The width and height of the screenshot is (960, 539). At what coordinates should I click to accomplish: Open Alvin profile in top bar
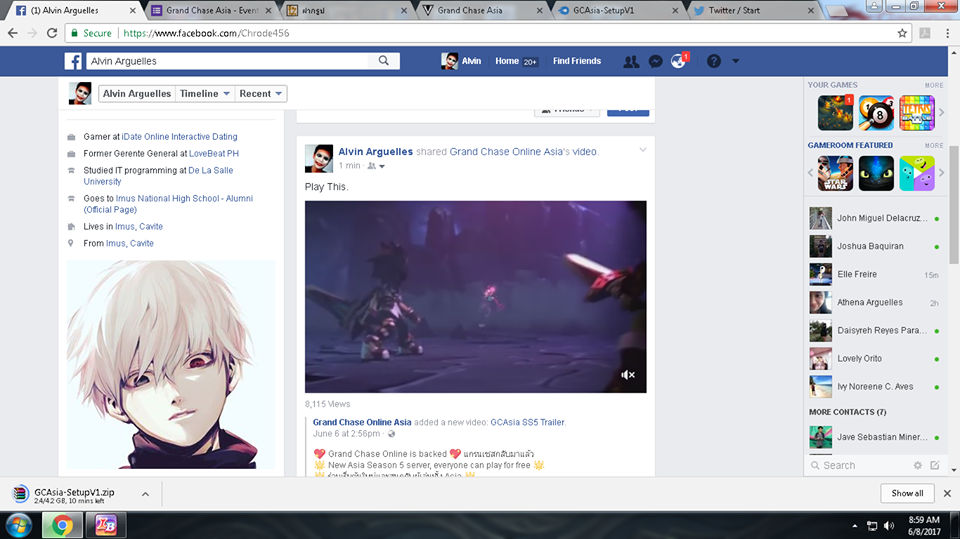(461, 61)
